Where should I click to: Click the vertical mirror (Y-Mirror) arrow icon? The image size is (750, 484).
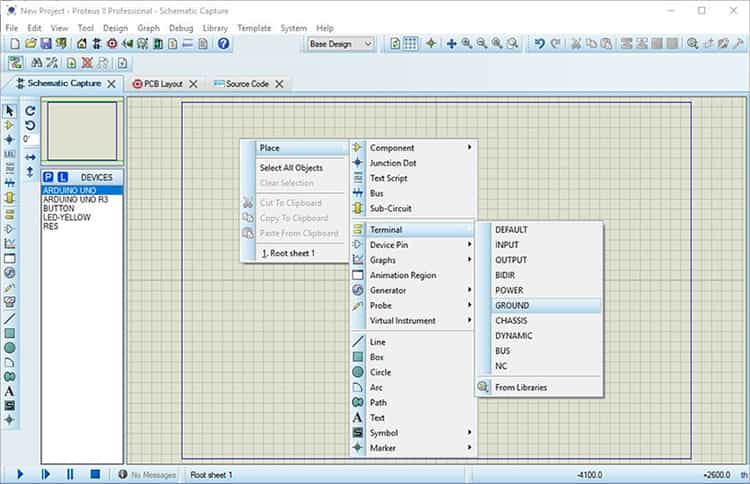pos(30,172)
